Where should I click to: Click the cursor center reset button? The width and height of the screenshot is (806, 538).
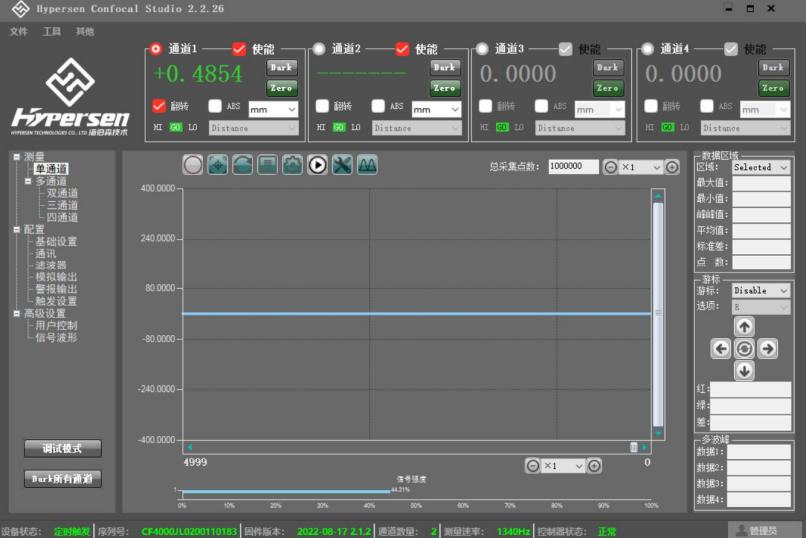744,349
